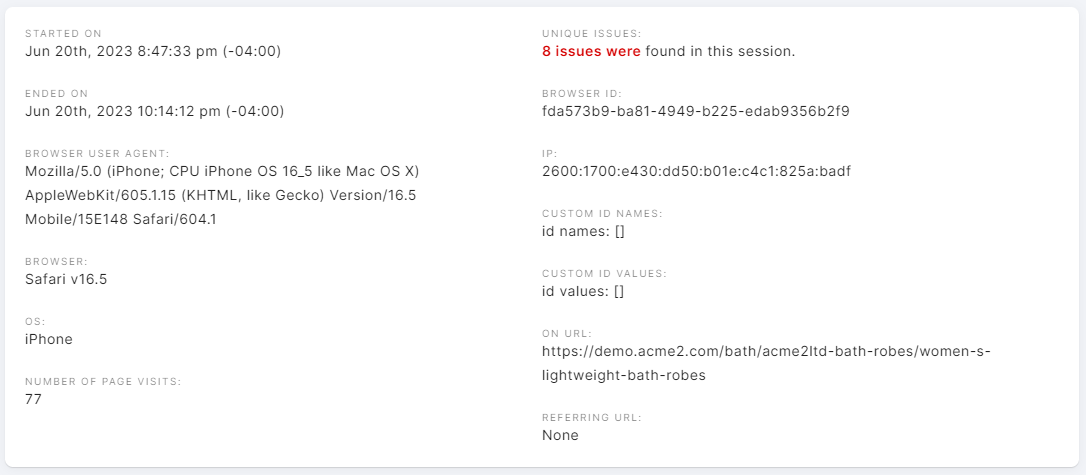Click the referring URL None value
This screenshot has width=1086, height=475.
(560, 436)
